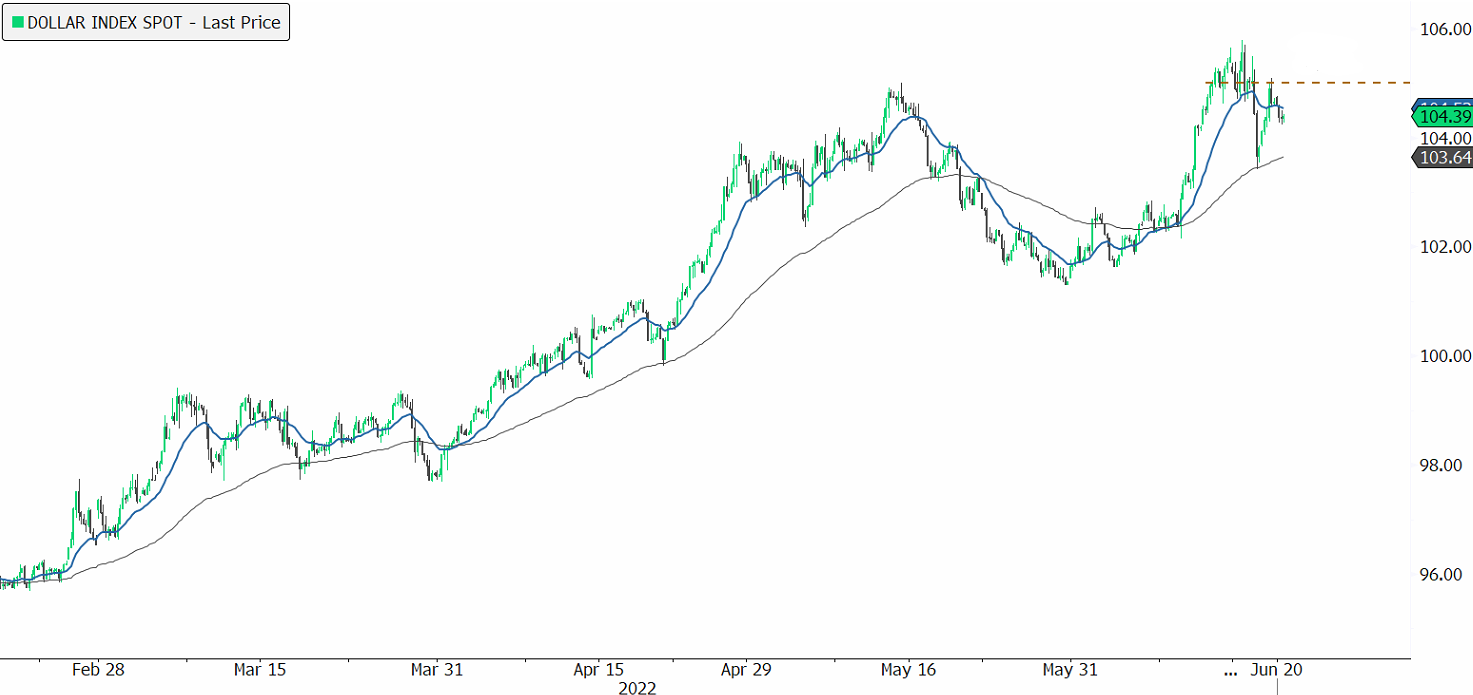Click the 2022 year label on time axis
This screenshot has width=1473, height=695.
[637, 687]
